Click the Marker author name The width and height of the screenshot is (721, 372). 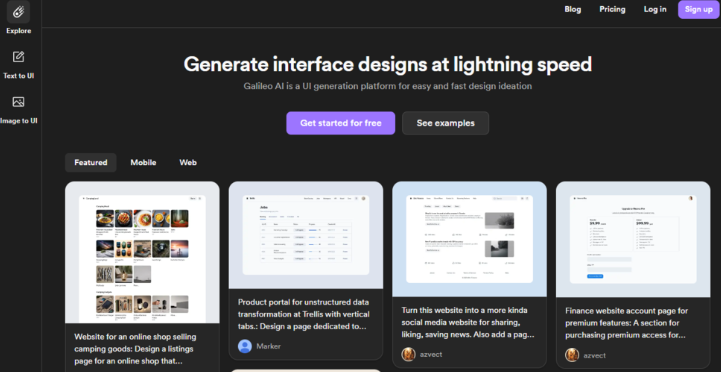(269, 346)
